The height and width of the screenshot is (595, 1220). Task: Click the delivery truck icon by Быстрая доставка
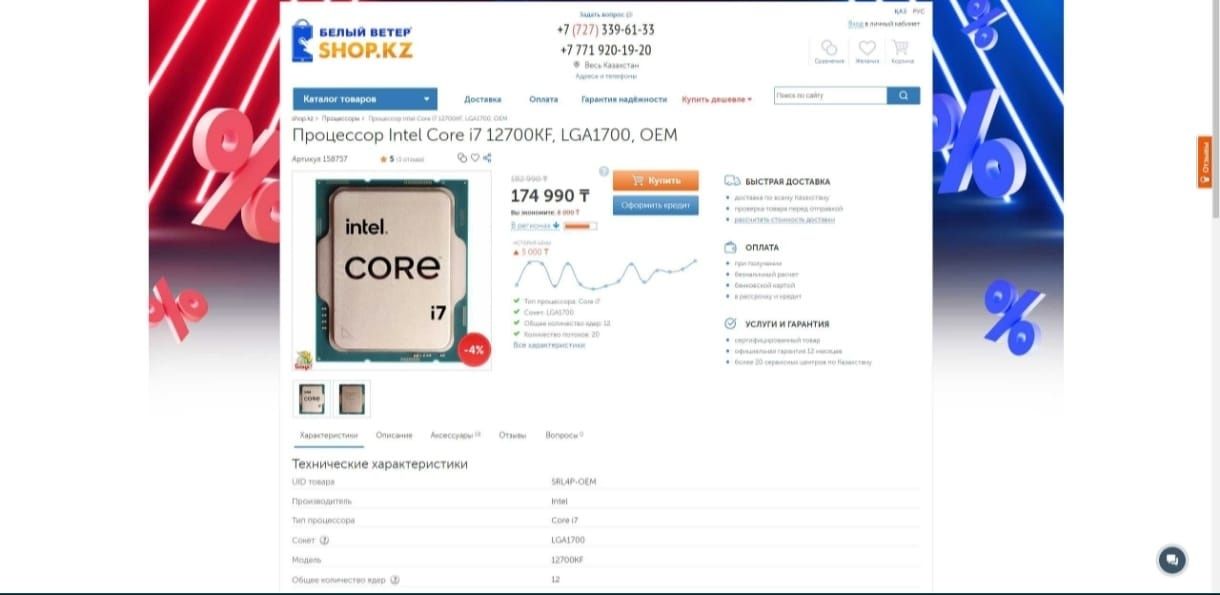[733, 182]
